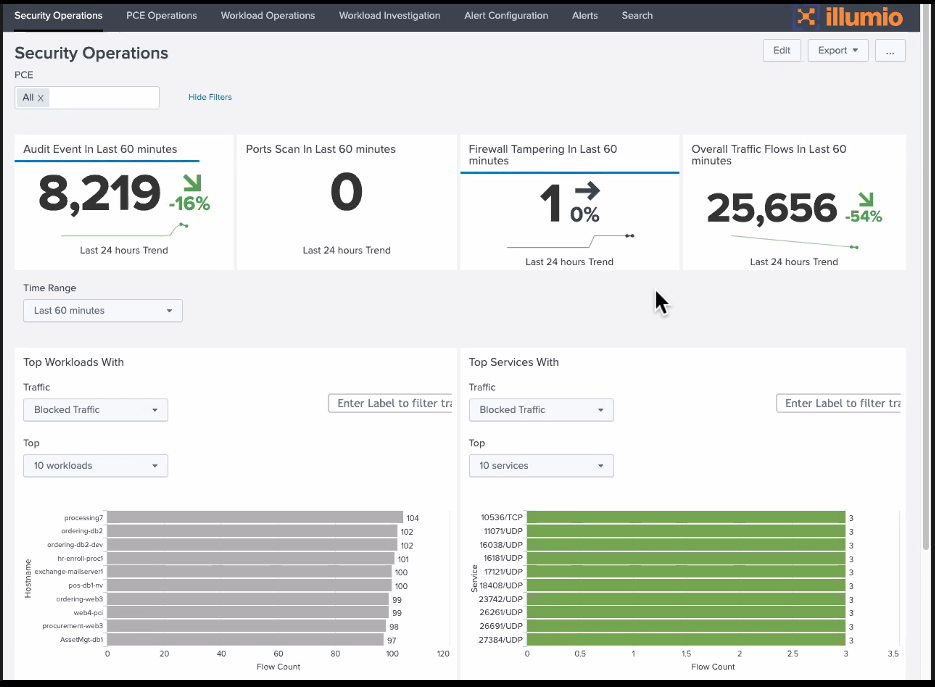Click the Hide Filters link
This screenshot has width=935, height=687.
pyautogui.click(x=210, y=98)
